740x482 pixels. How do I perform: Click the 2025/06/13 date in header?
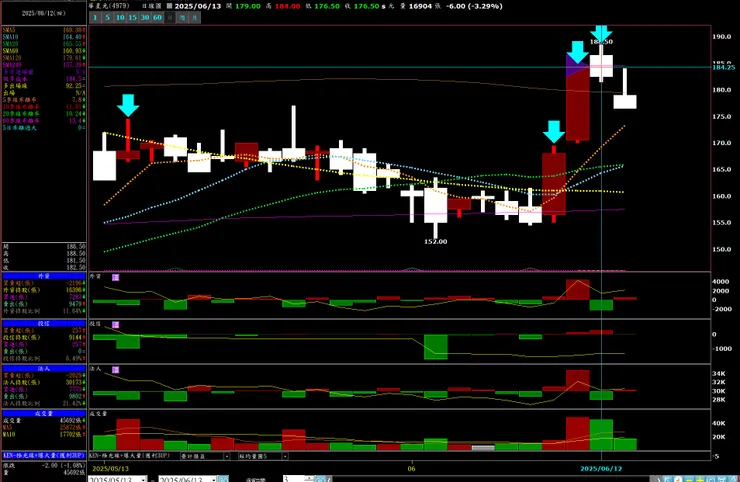pyautogui.click(x=198, y=6)
